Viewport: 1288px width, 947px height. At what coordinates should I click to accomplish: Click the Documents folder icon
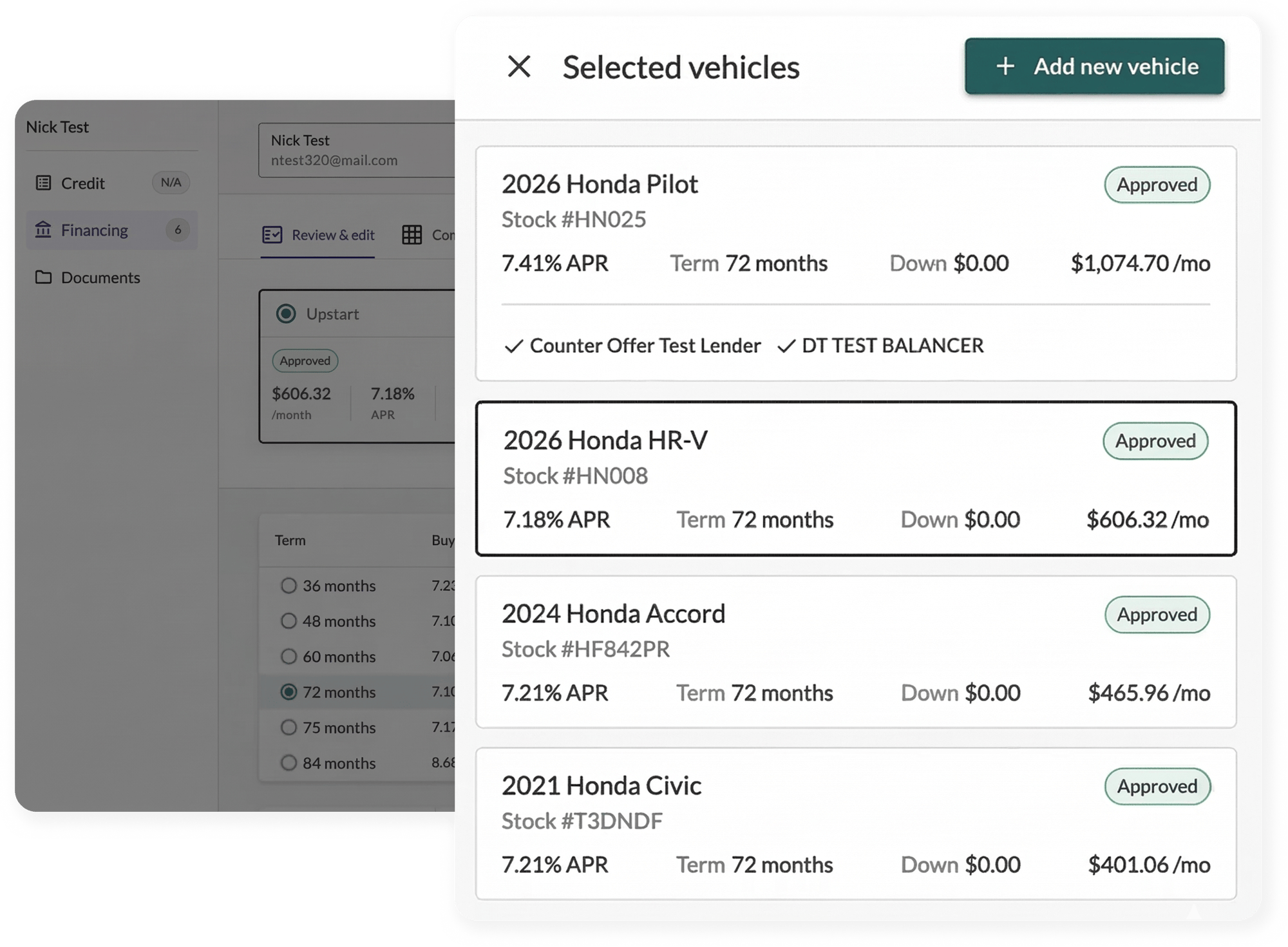tap(43, 277)
